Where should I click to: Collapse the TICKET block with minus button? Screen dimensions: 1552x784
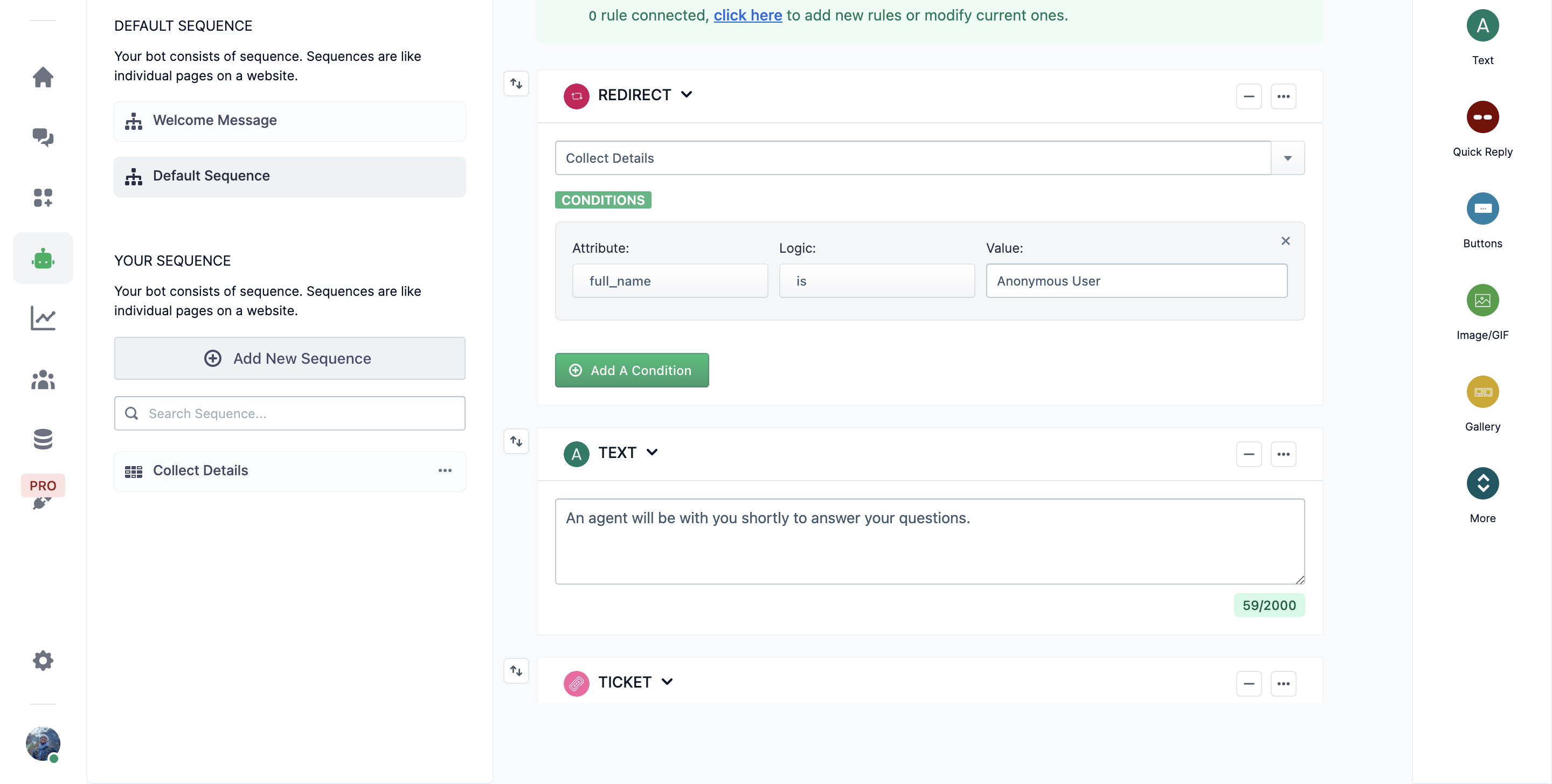(1249, 683)
